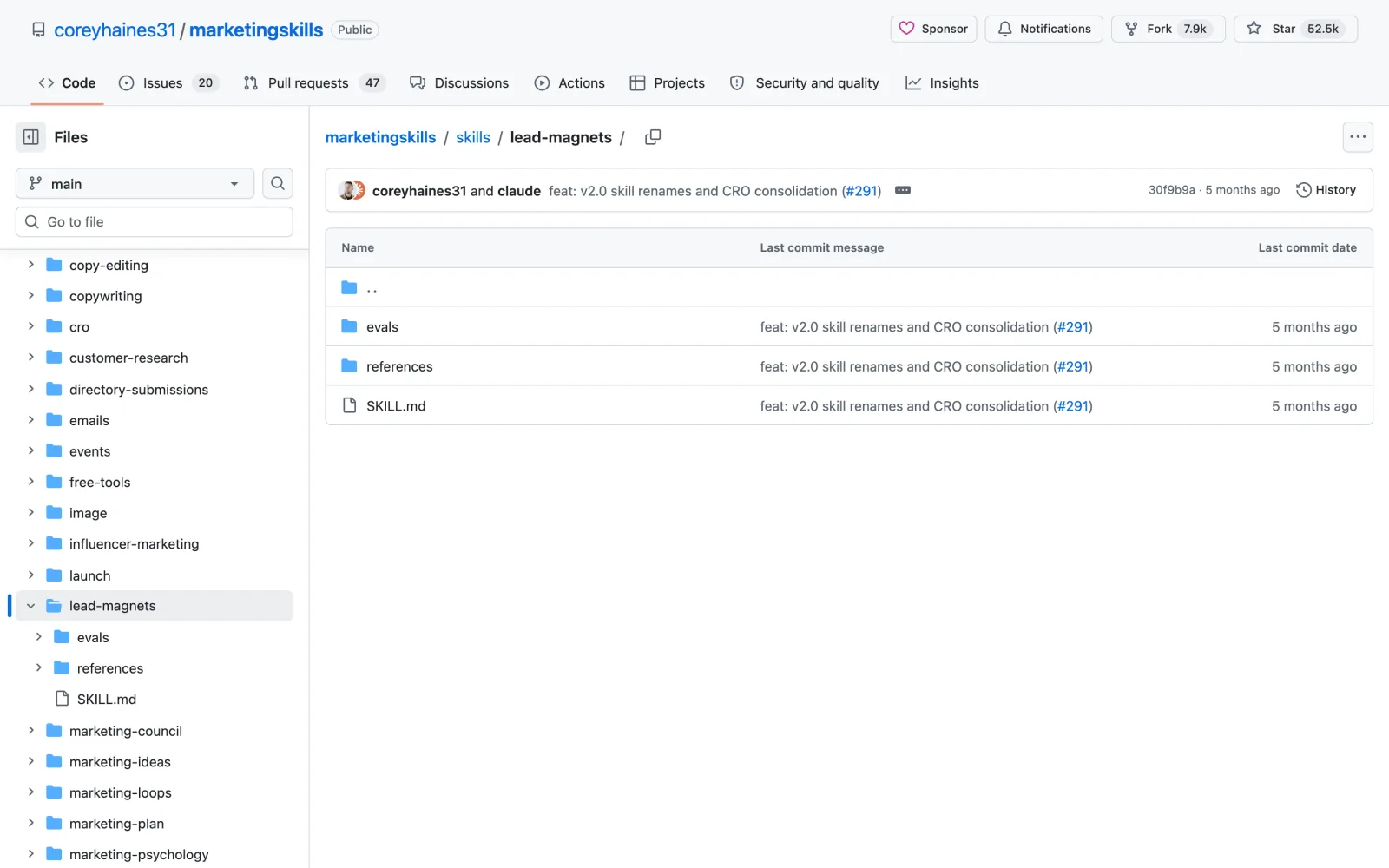1389x868 pixels.
Task: Select the customer-research folder in tree
Action: [x=128, y=358]
